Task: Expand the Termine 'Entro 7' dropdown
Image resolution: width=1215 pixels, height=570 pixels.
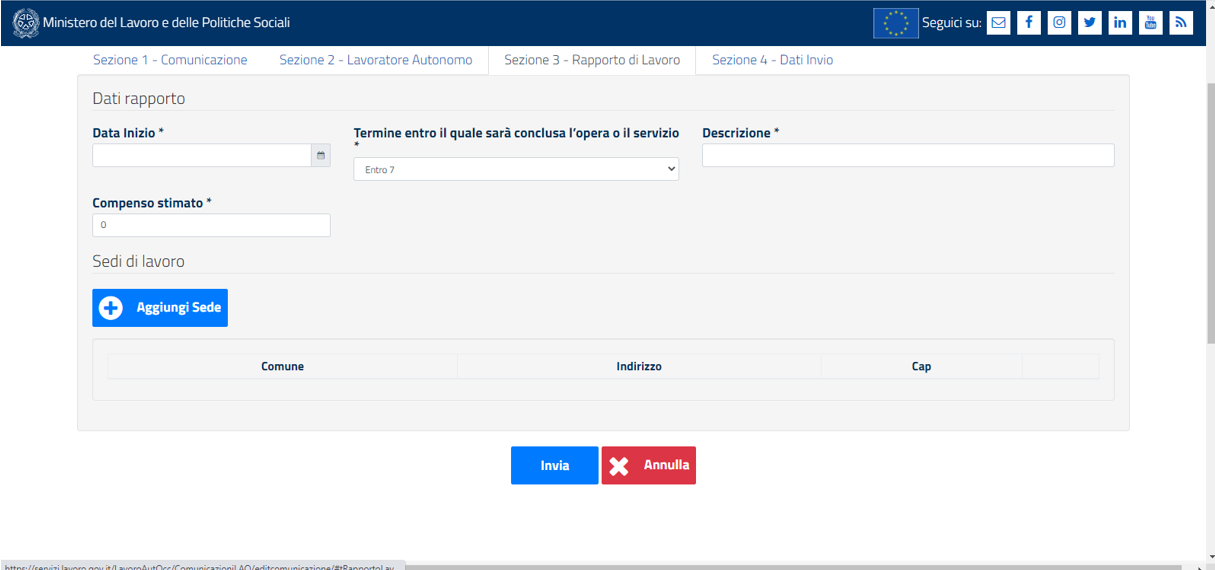Action: point(516,170)
